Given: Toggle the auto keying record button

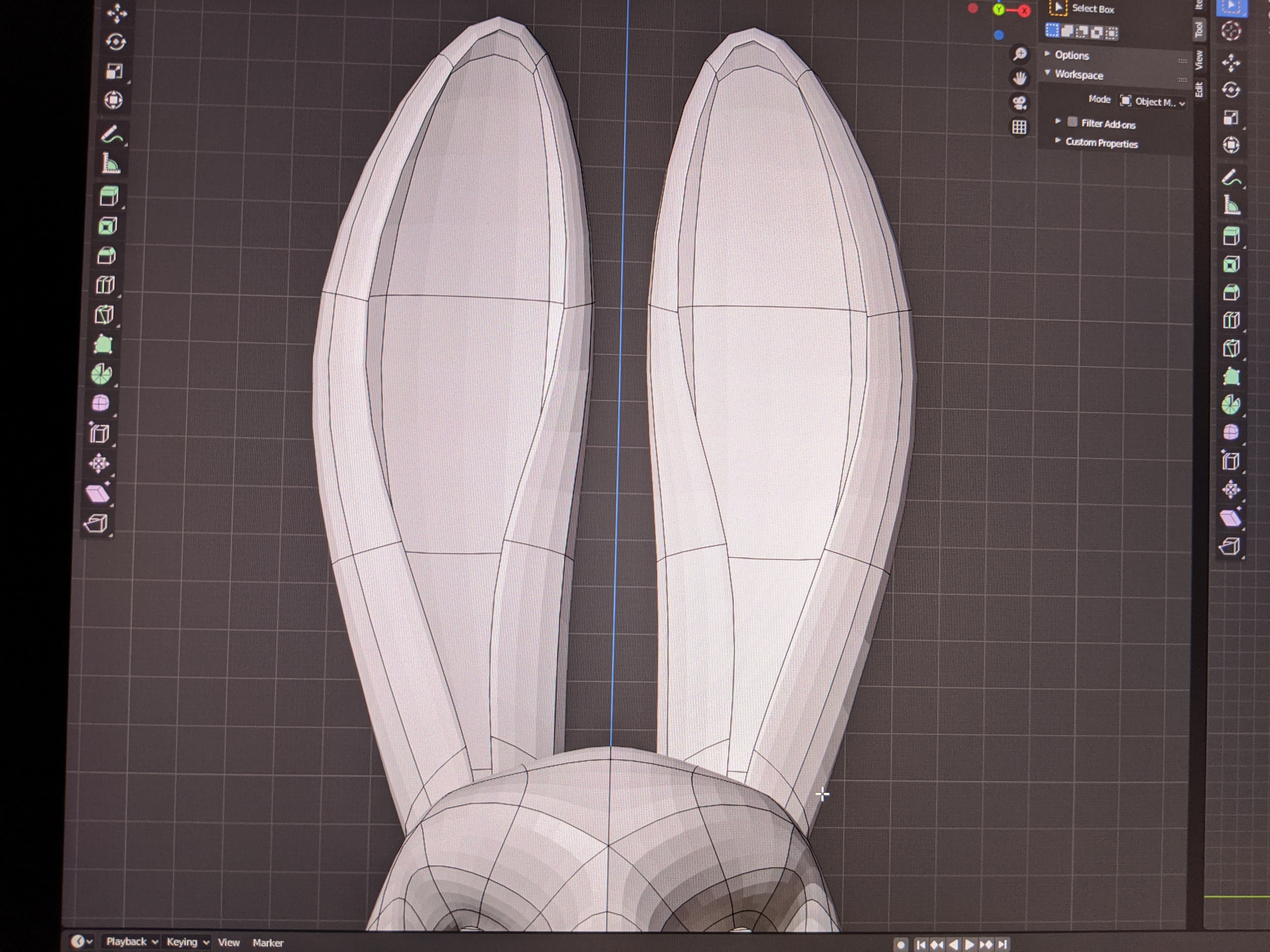Looking at the screenshot, I should point(901,944).
